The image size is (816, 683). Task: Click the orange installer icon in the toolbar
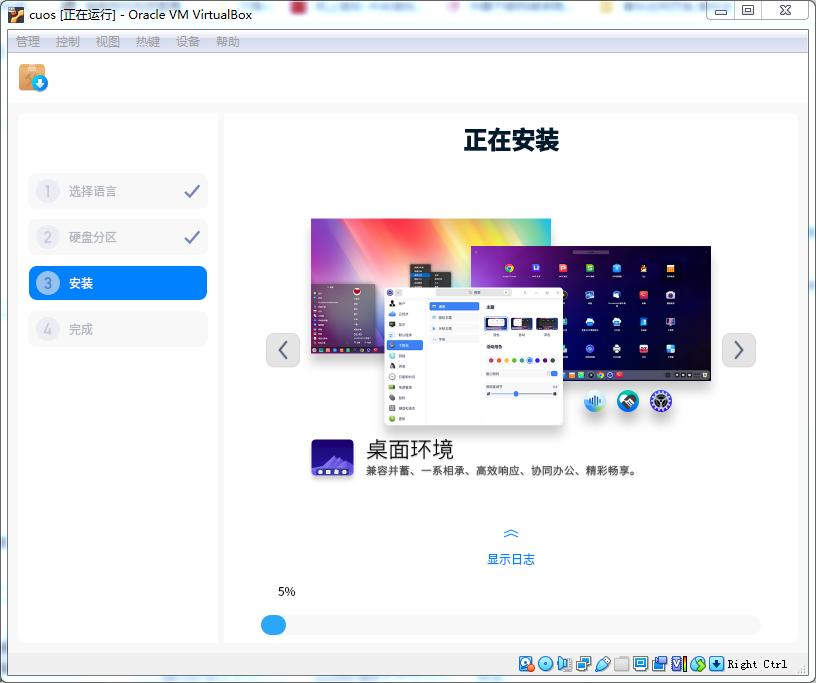(30, 77)
